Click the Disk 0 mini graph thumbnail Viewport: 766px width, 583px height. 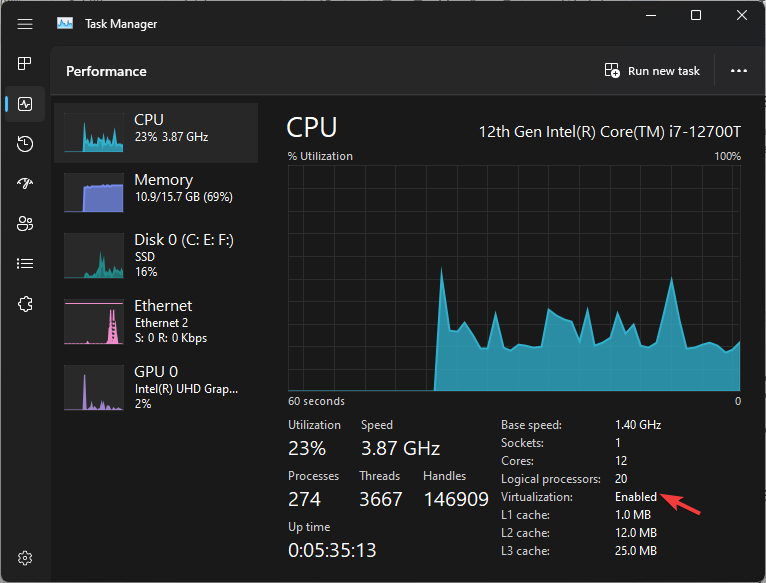point(94,256)
